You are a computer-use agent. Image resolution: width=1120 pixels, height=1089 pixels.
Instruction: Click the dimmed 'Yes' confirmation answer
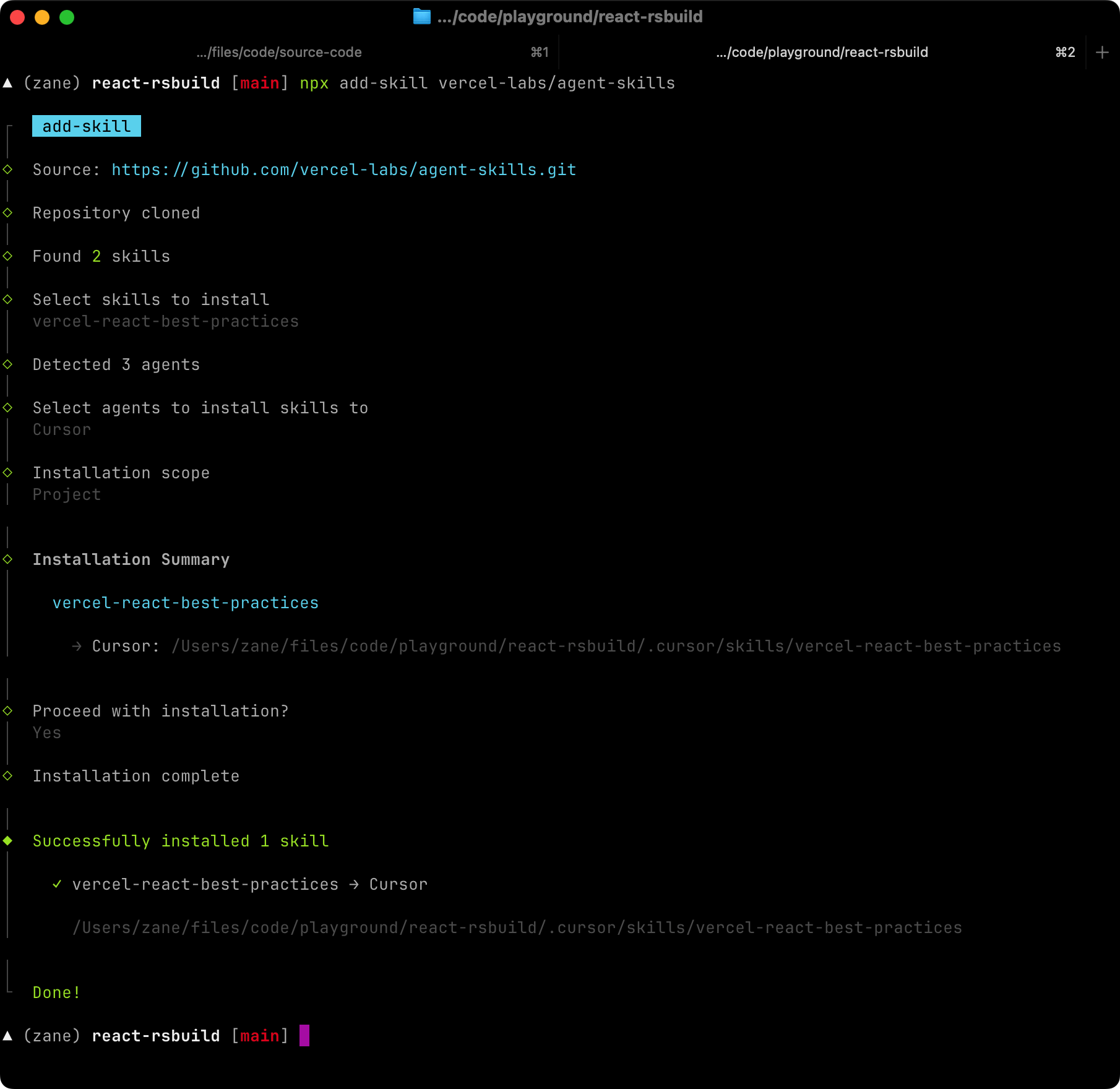coord(47,733)
